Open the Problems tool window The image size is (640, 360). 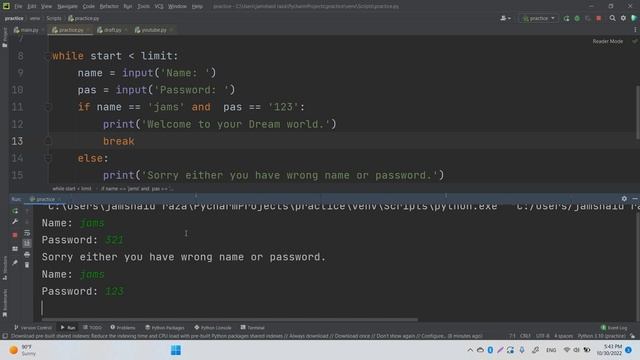(x=122, y=328)
